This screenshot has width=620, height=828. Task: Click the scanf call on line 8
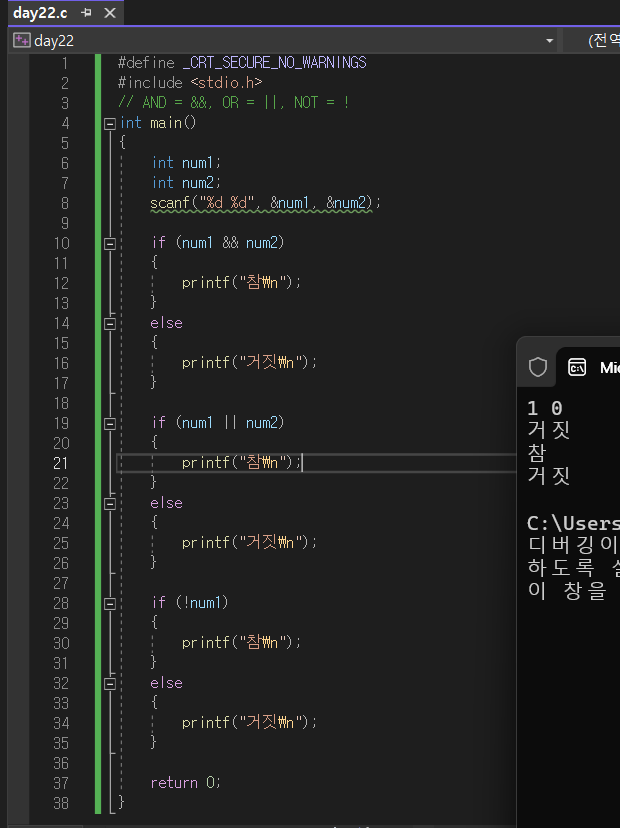[265, 203]
